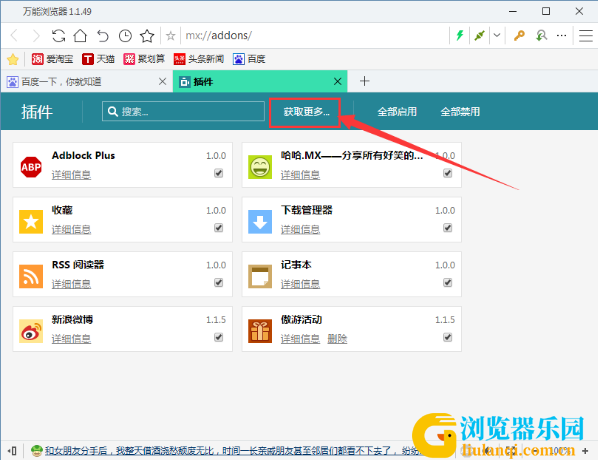This screenshot has height=460, width=598.
Task: Open a new tab with the plus button
Action: point(365,81)
